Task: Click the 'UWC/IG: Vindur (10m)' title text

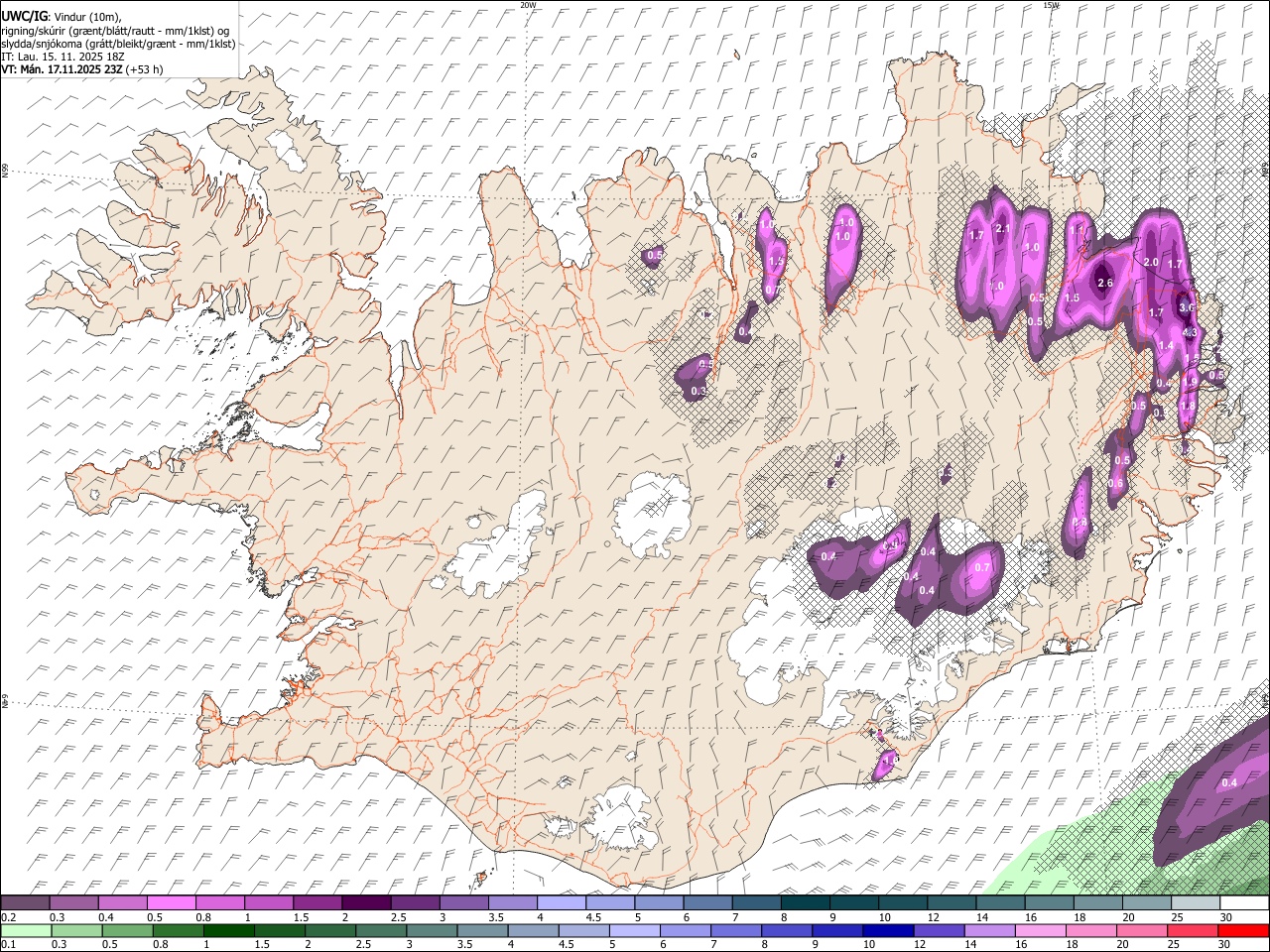Action: [62, 17]
